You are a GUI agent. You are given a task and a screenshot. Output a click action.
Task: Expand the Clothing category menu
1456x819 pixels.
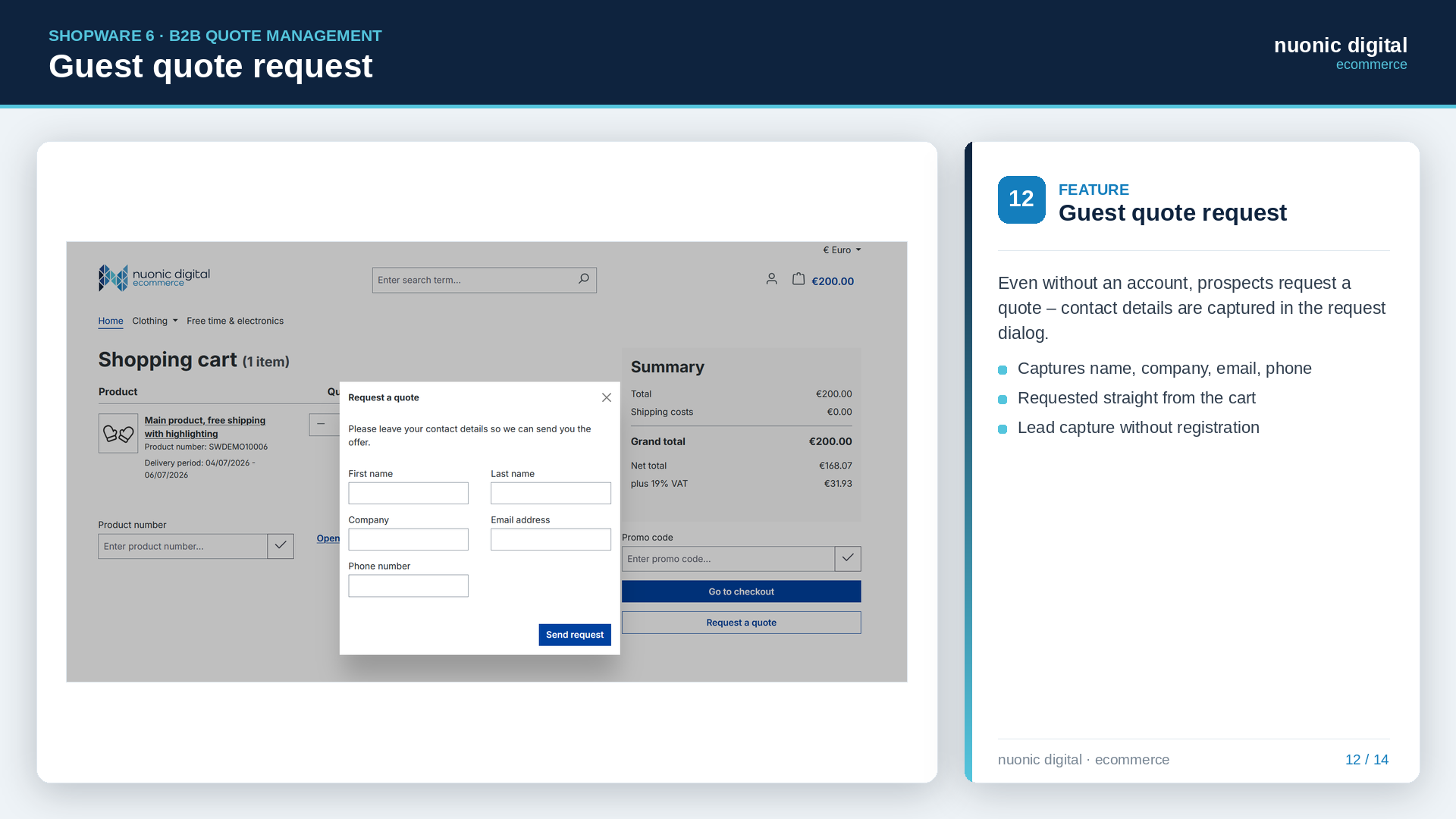click(x=155, y=321)
